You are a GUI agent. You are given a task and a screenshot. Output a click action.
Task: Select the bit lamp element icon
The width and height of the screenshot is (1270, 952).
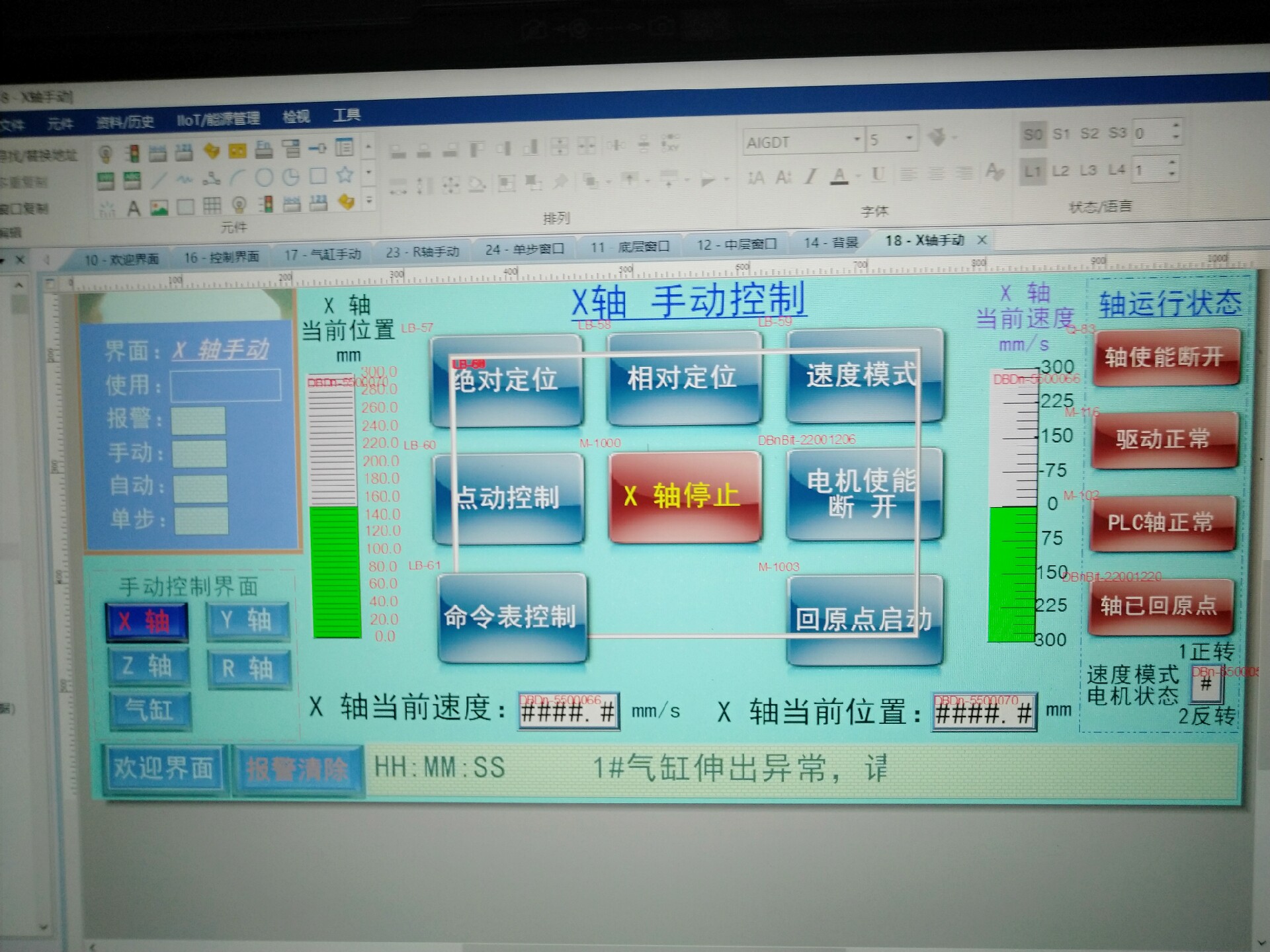105,154
